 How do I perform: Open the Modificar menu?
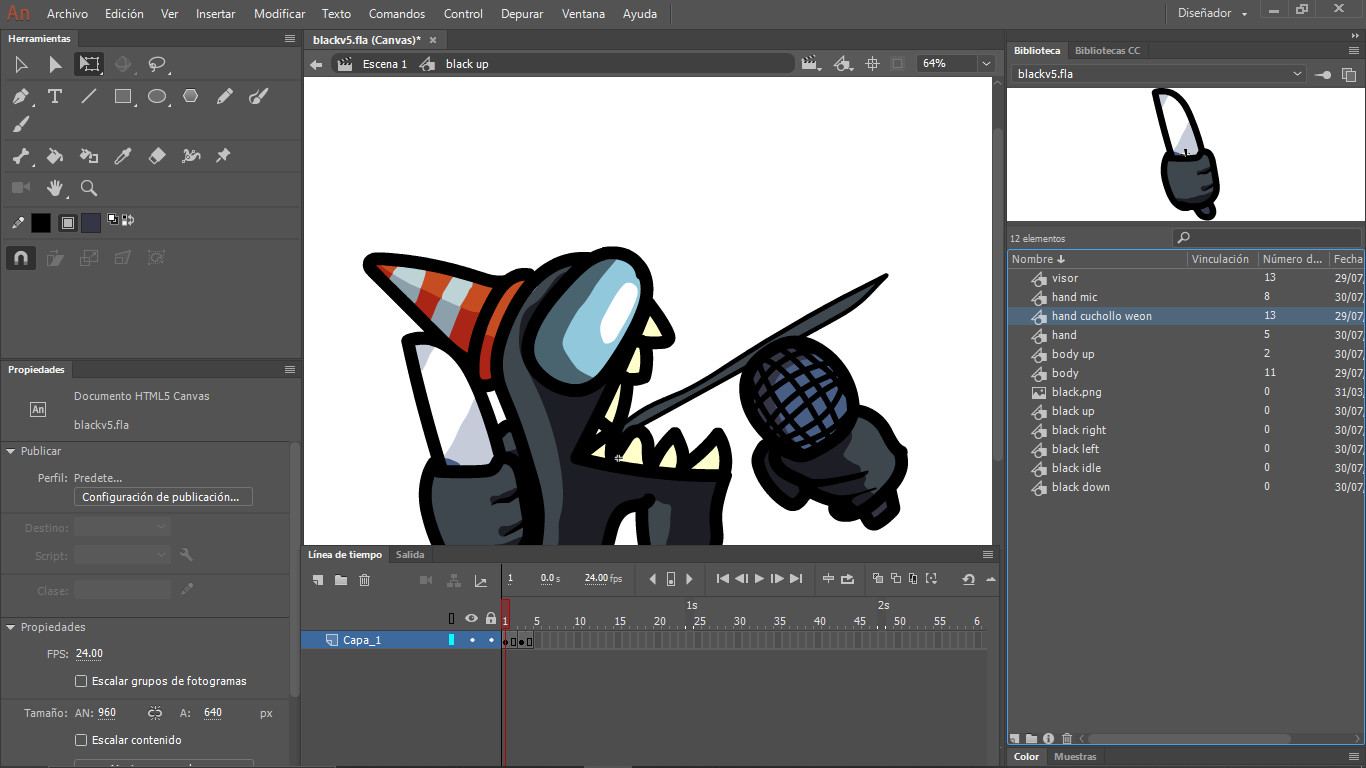tap(280, 14)
